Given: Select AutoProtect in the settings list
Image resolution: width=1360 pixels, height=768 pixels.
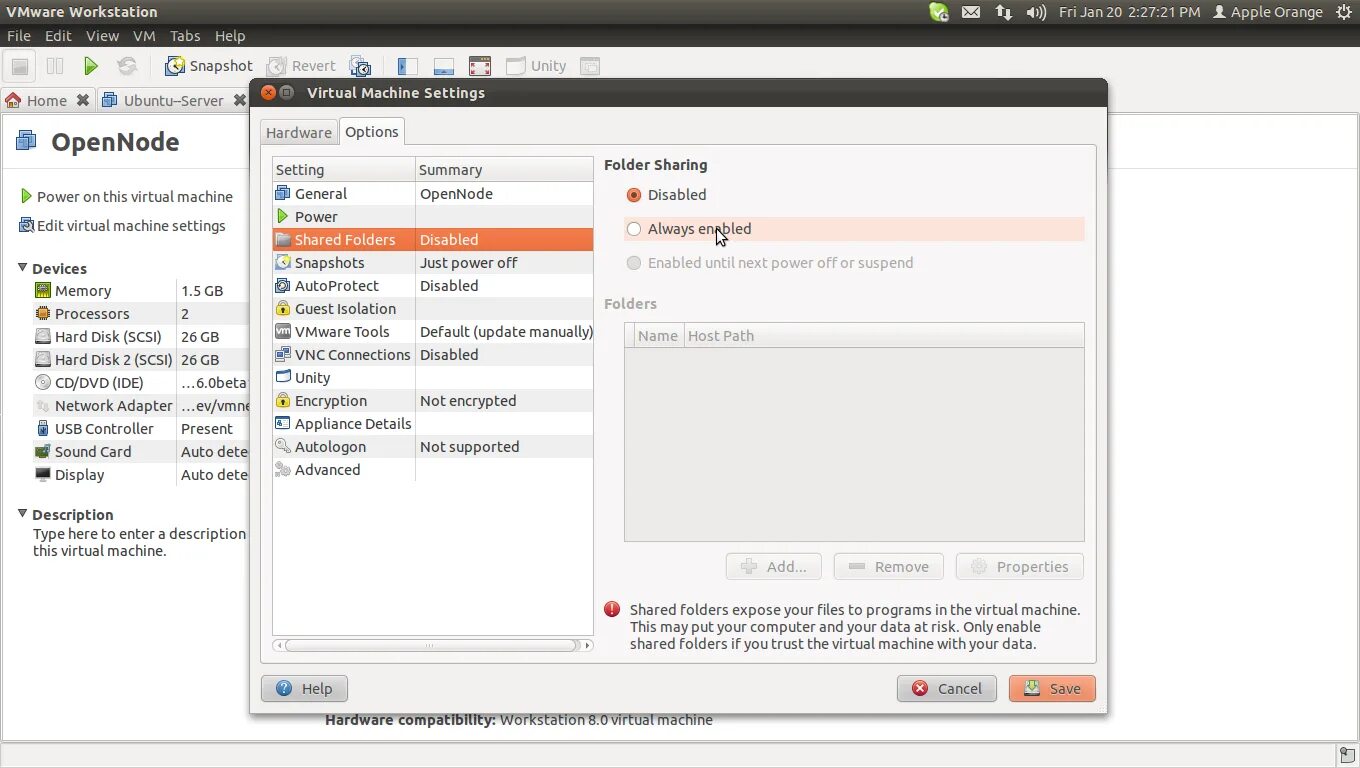Looking at the screenshot, I should [x=433, y=286].
